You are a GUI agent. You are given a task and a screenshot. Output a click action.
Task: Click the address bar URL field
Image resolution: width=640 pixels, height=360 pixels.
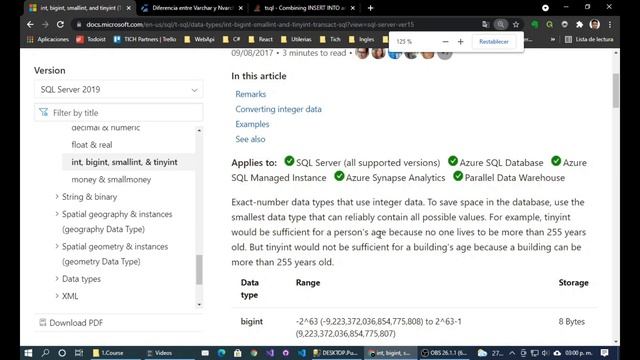278,24
